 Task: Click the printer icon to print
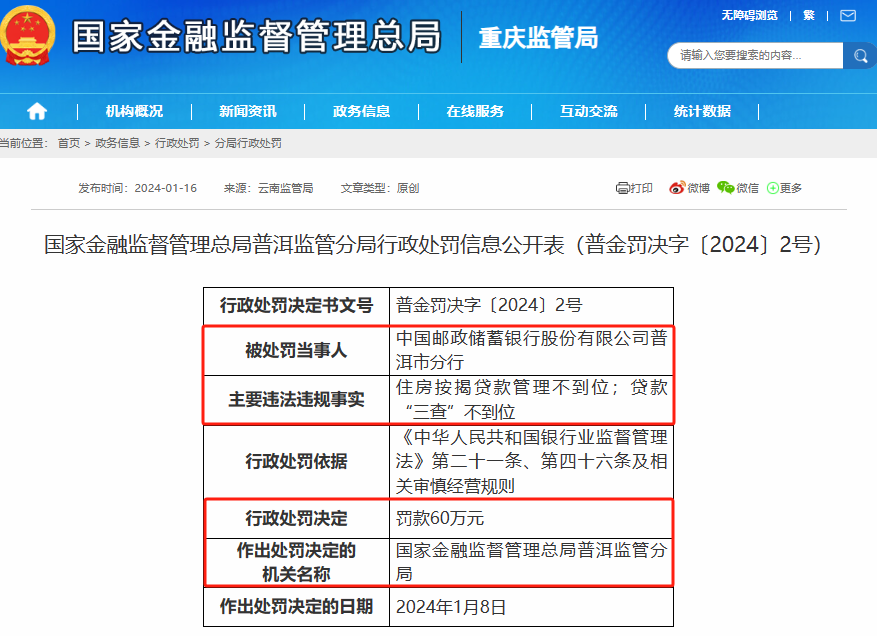tap(622, 188)
